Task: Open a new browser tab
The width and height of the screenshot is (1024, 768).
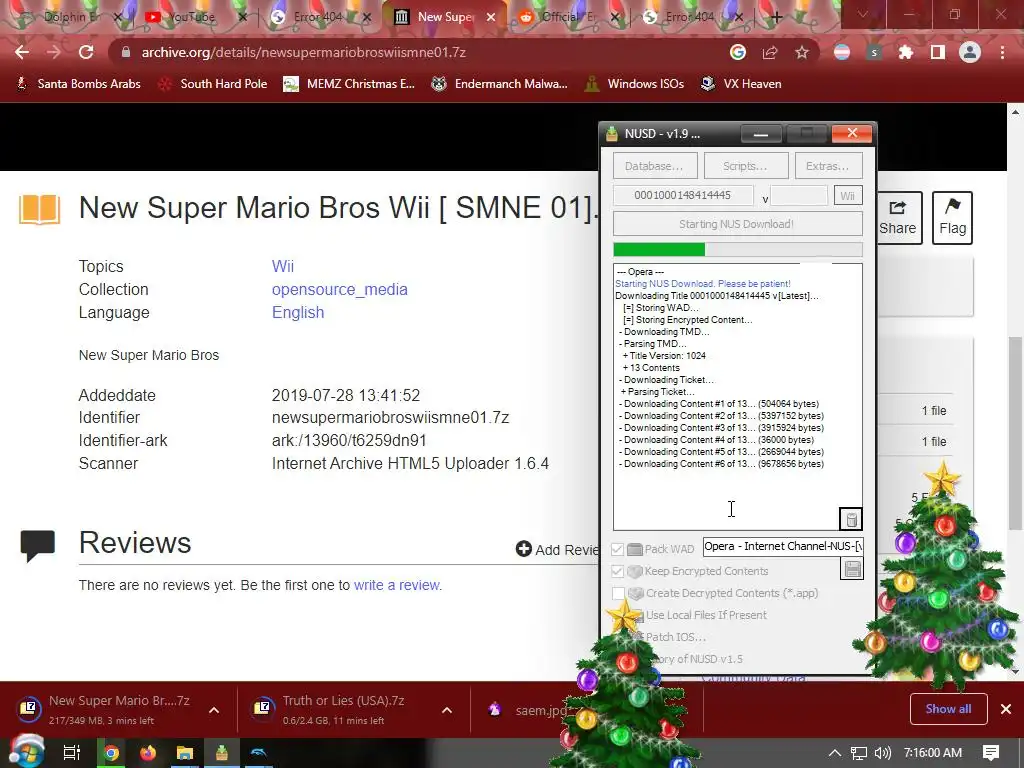Action: 776,18
